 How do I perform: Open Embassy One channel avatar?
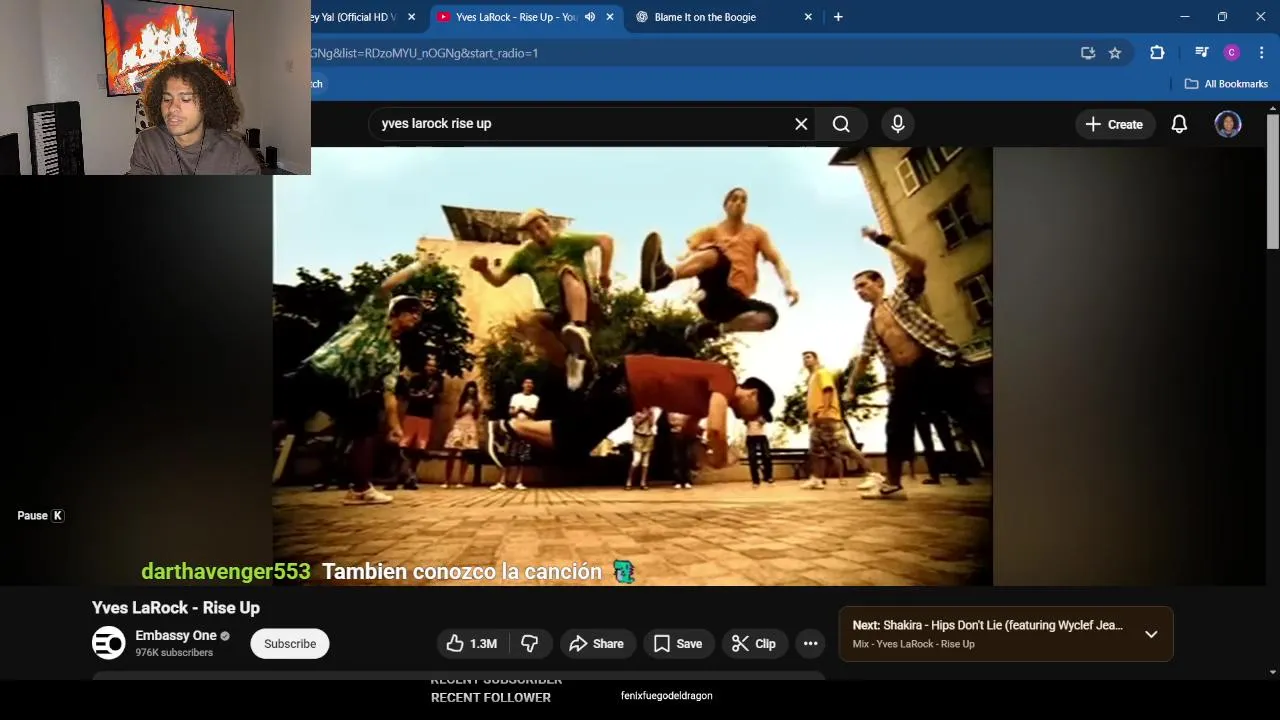click(109, 643)
